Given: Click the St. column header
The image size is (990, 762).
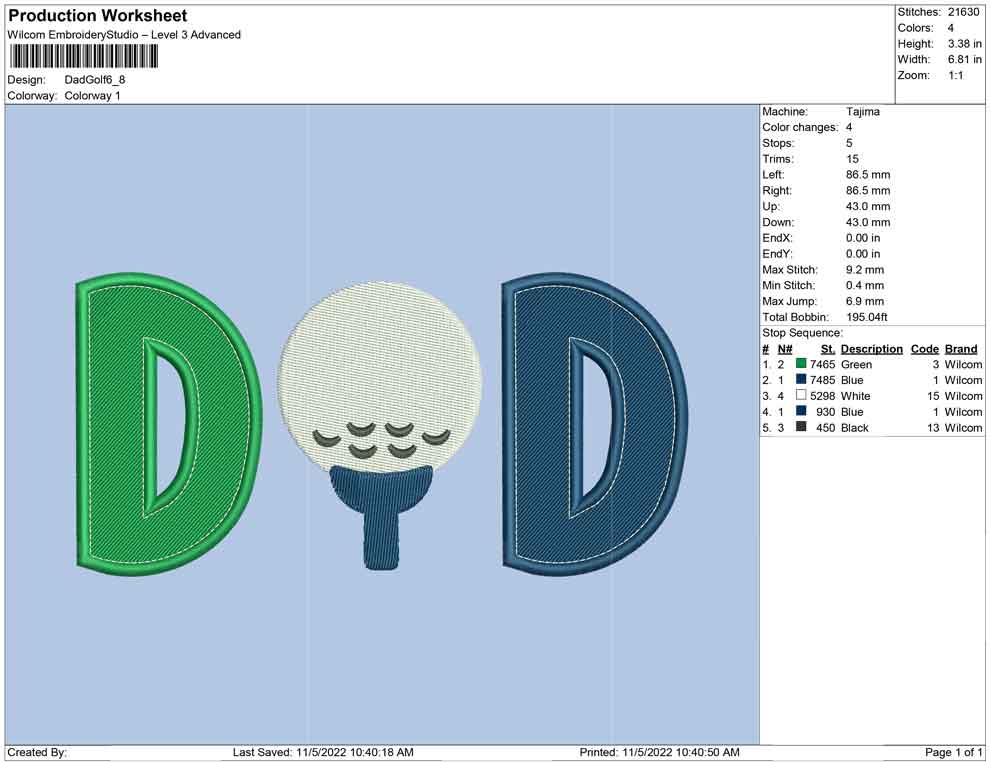Looking at the screenshot, I should (827, 349).
